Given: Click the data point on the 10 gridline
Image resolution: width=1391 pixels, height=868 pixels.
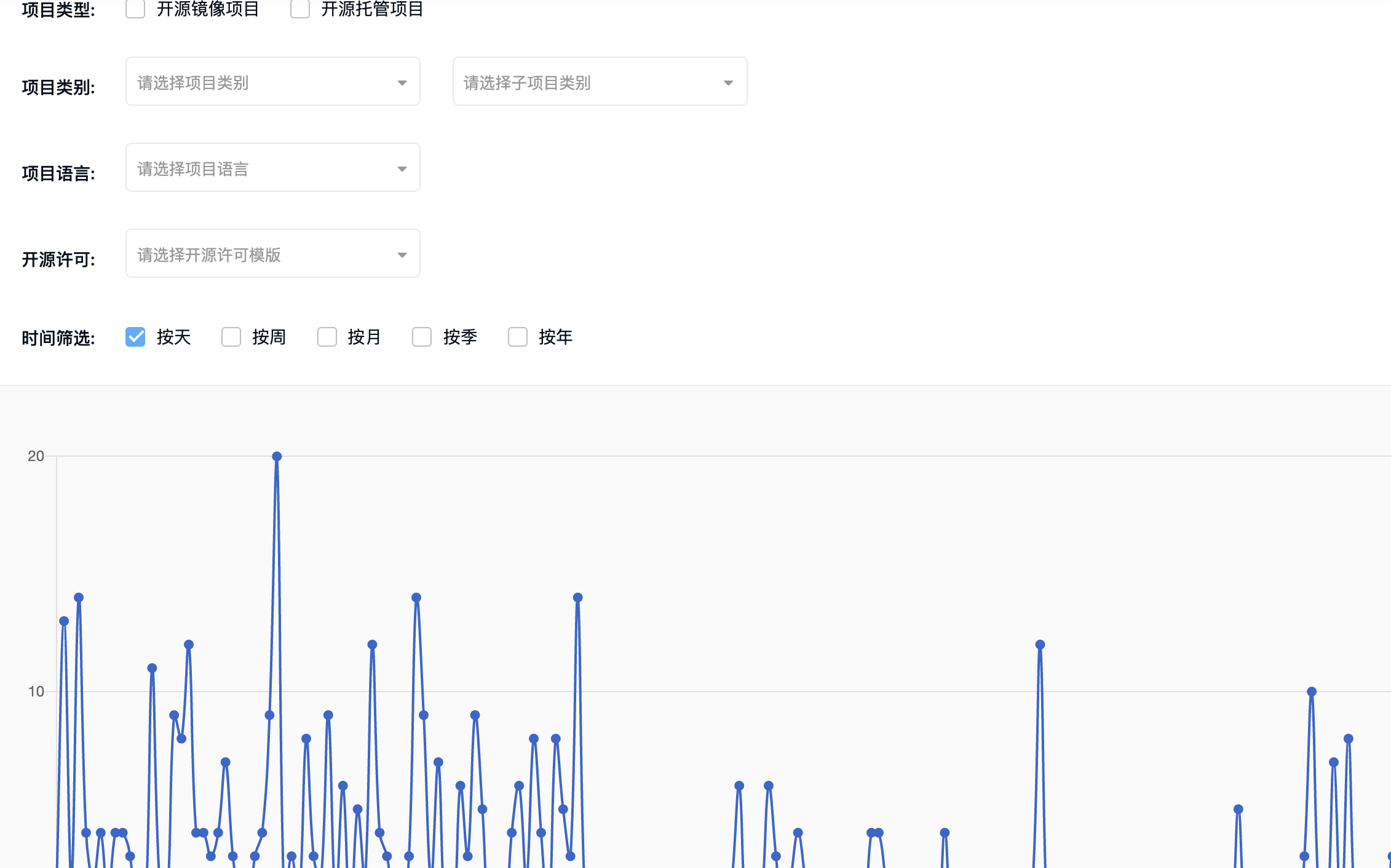Looking at the screenshot, I should click(x=1312, y=692).
